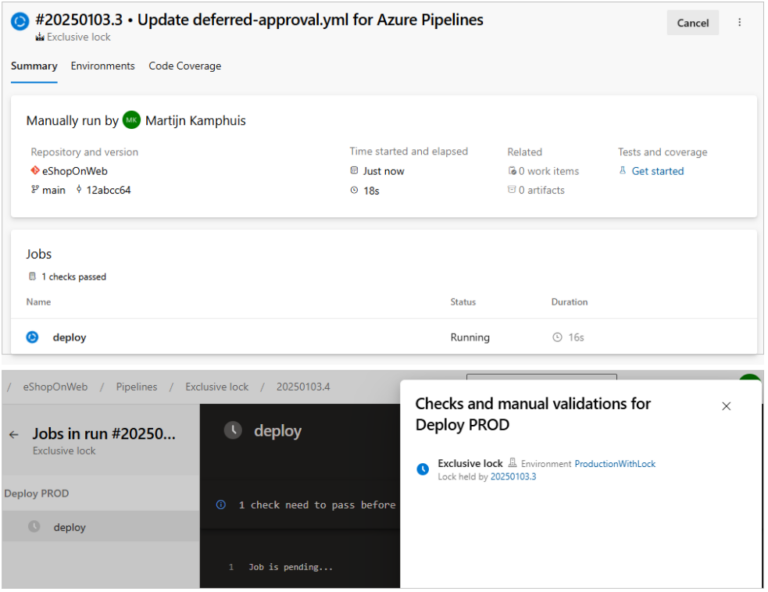Click the Exclusive lock pipeline name under title
Image resolution: width=768 pixels, height=592 pixels.
tap(78, 37)
